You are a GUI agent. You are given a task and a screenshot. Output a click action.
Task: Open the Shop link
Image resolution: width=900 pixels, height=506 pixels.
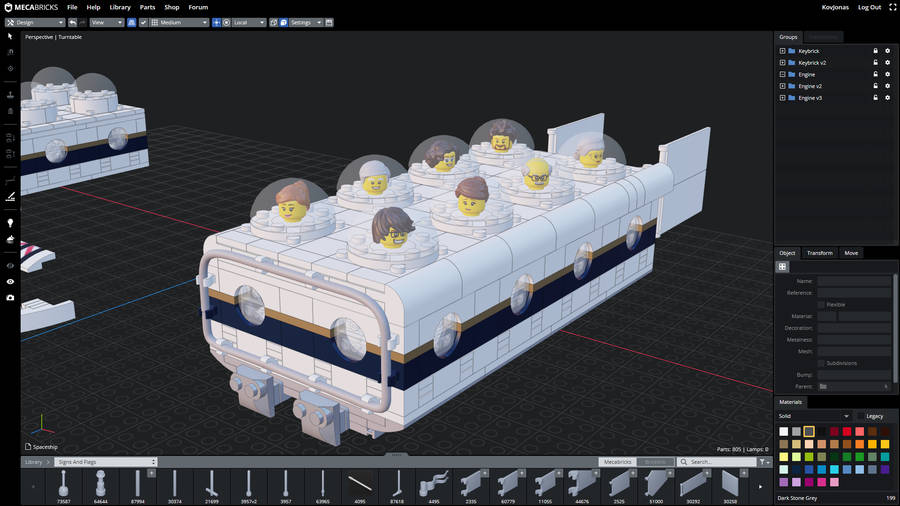tap(172, 7)
